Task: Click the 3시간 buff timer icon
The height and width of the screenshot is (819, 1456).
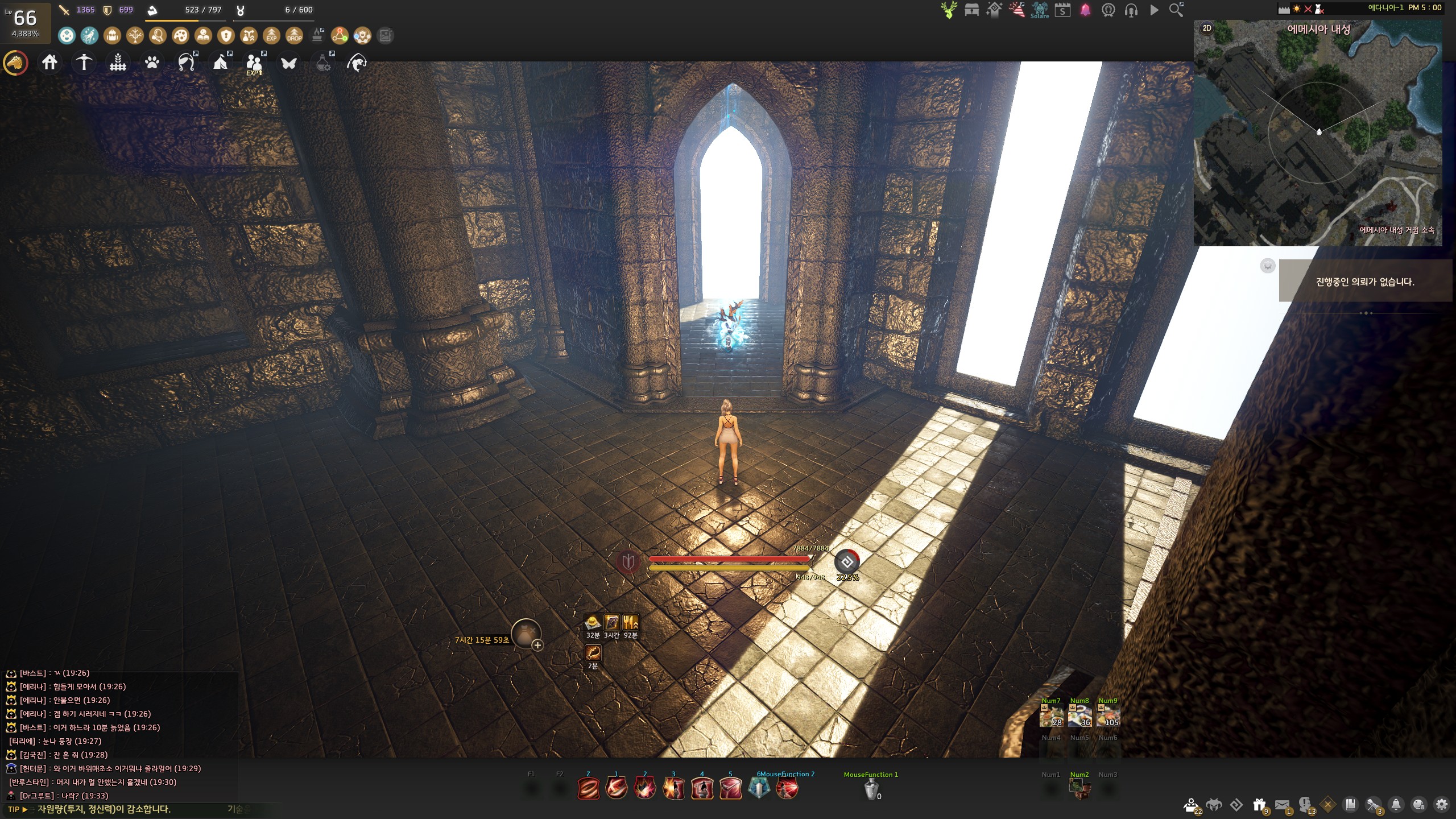Action: 611,622
